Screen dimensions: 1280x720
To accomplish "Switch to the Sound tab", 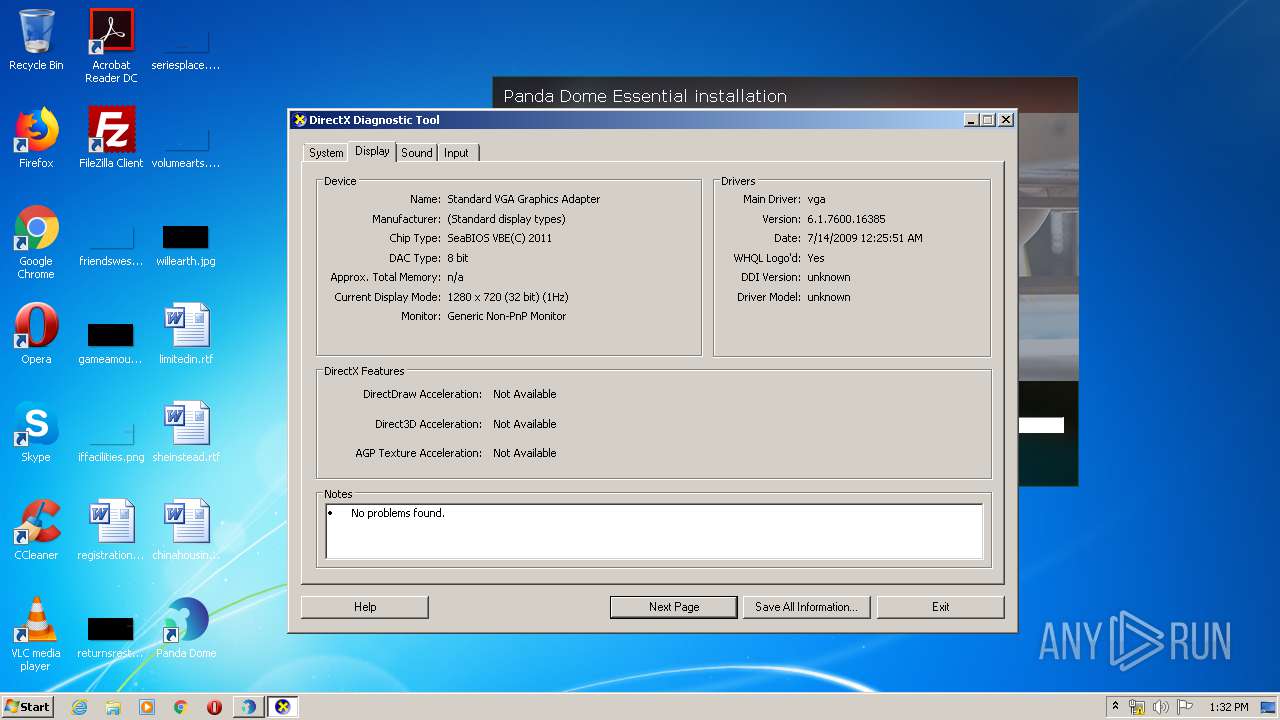I will tap(417, 153).
